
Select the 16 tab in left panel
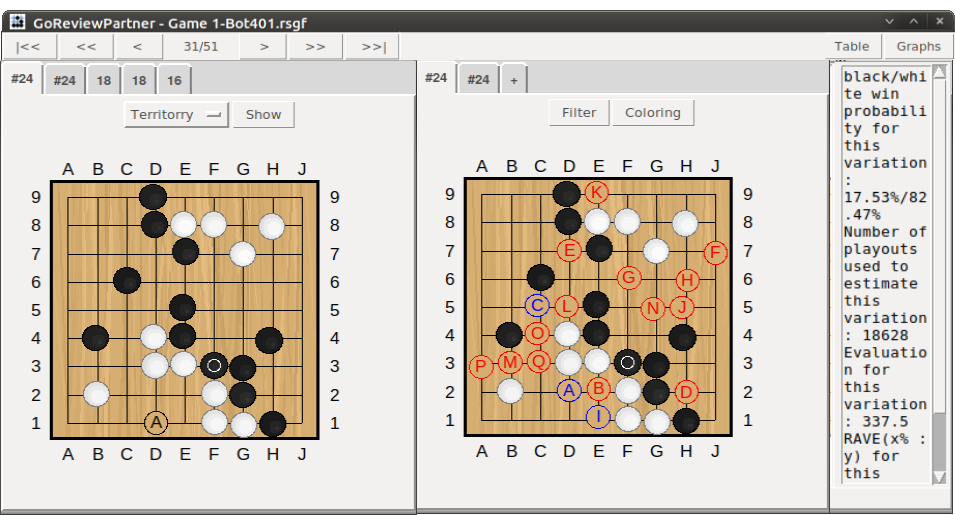point(174,81)
